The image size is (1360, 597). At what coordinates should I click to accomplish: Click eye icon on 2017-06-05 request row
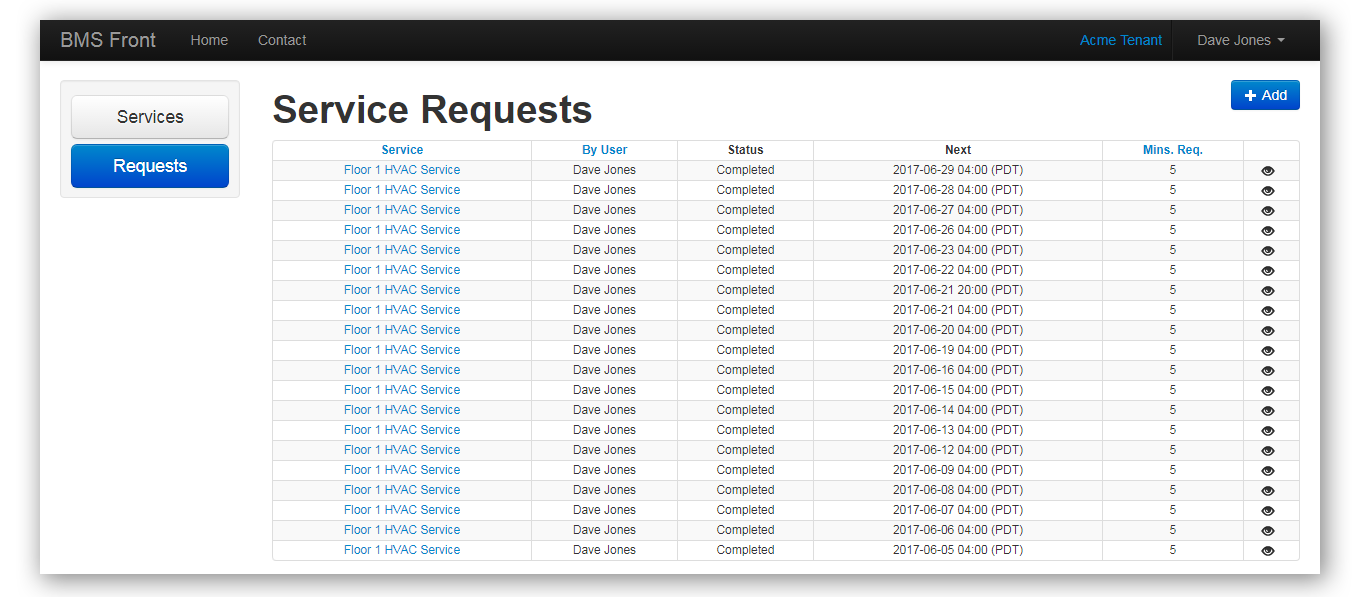1268,551
